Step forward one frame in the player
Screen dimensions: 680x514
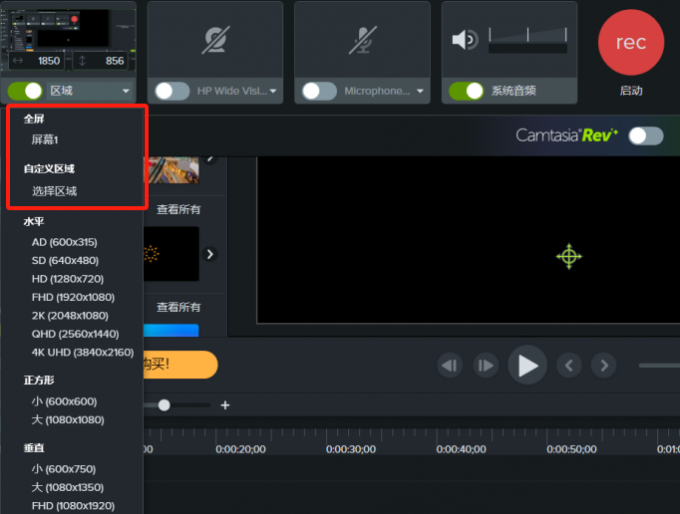point(486,366)
